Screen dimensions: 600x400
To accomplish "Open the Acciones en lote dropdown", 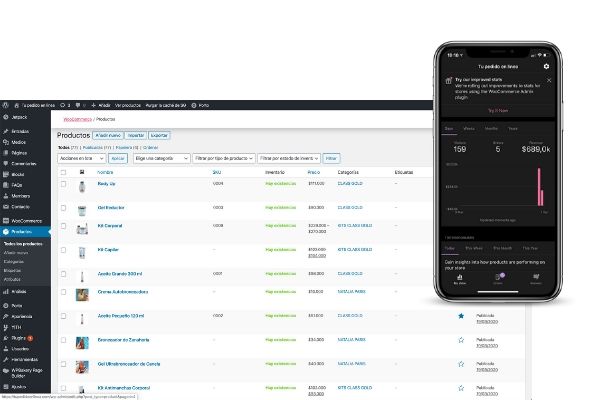I will click(81, 158).
